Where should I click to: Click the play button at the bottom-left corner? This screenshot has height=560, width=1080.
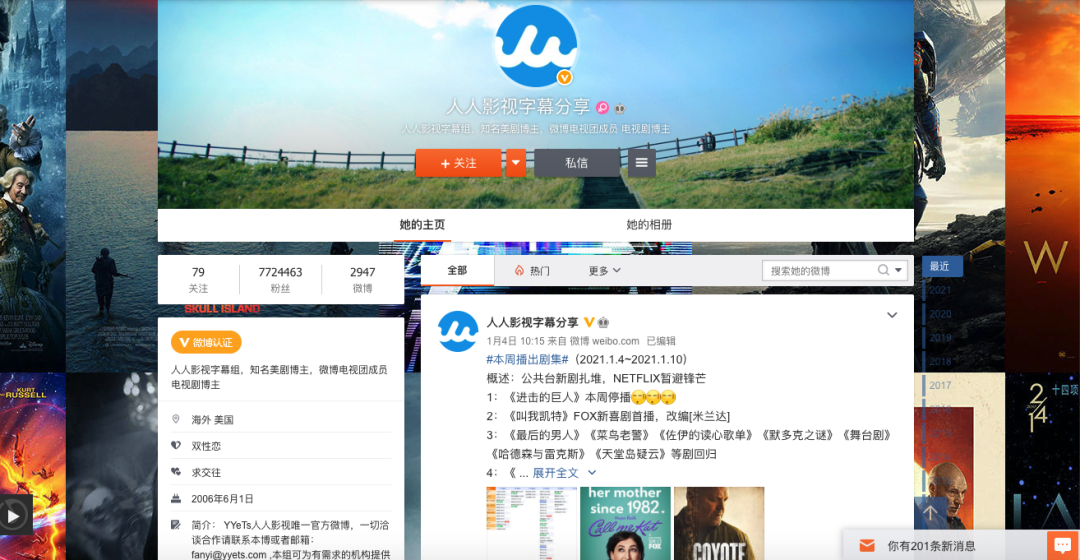pos(14,515)
